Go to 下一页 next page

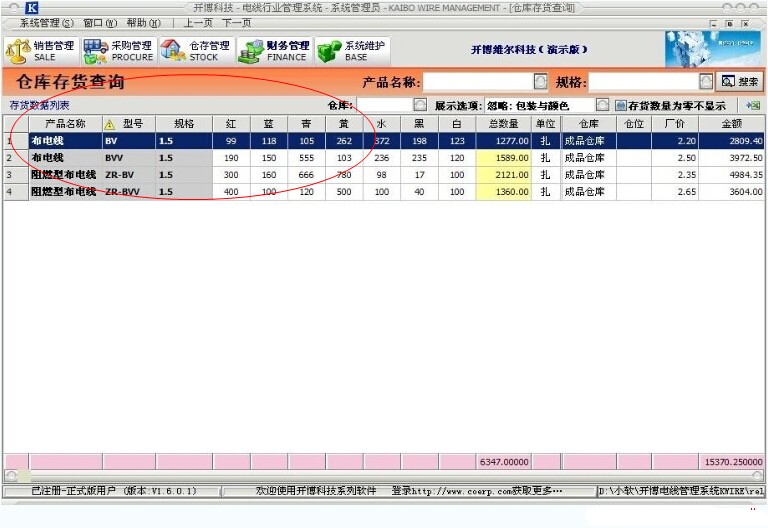237,23
